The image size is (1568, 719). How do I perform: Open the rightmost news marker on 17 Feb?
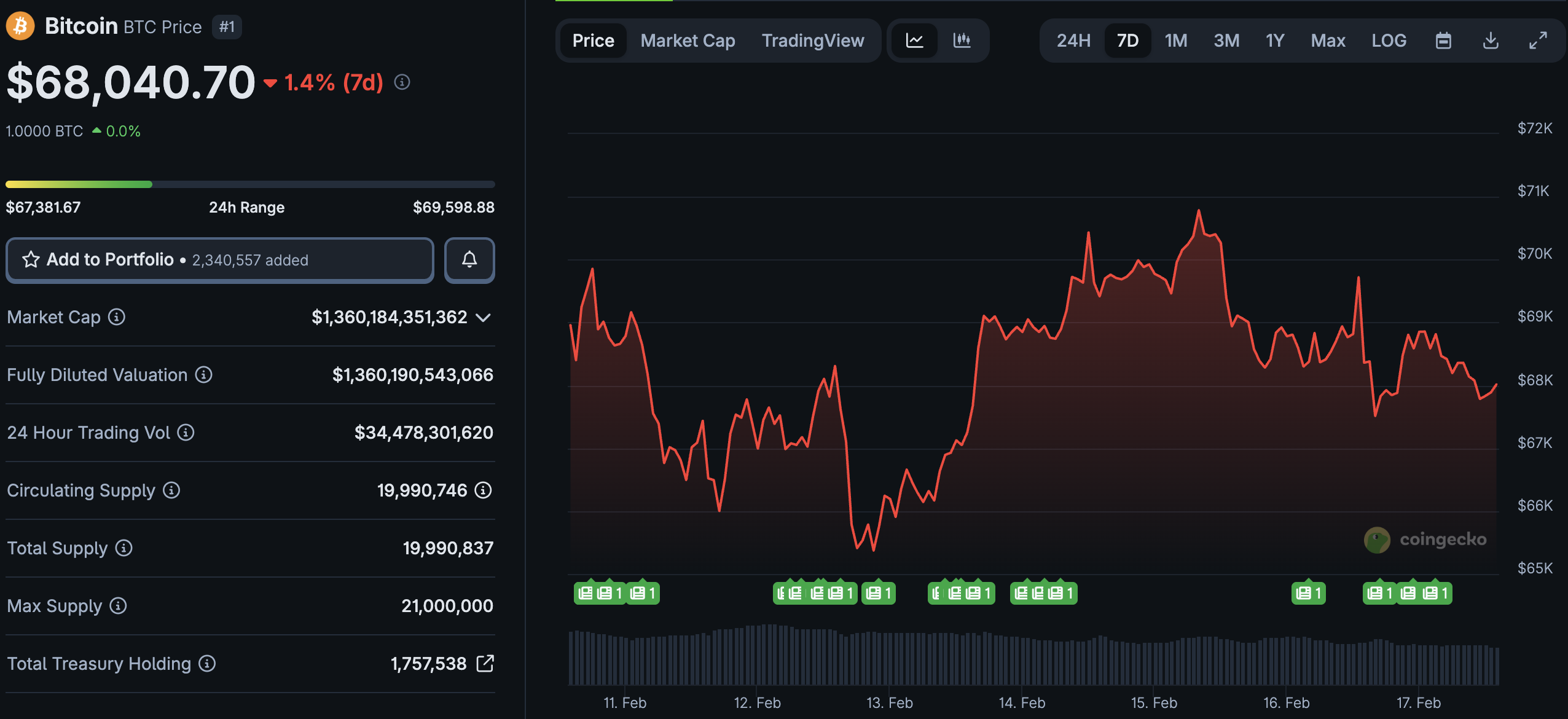(x=1435, y=593)
